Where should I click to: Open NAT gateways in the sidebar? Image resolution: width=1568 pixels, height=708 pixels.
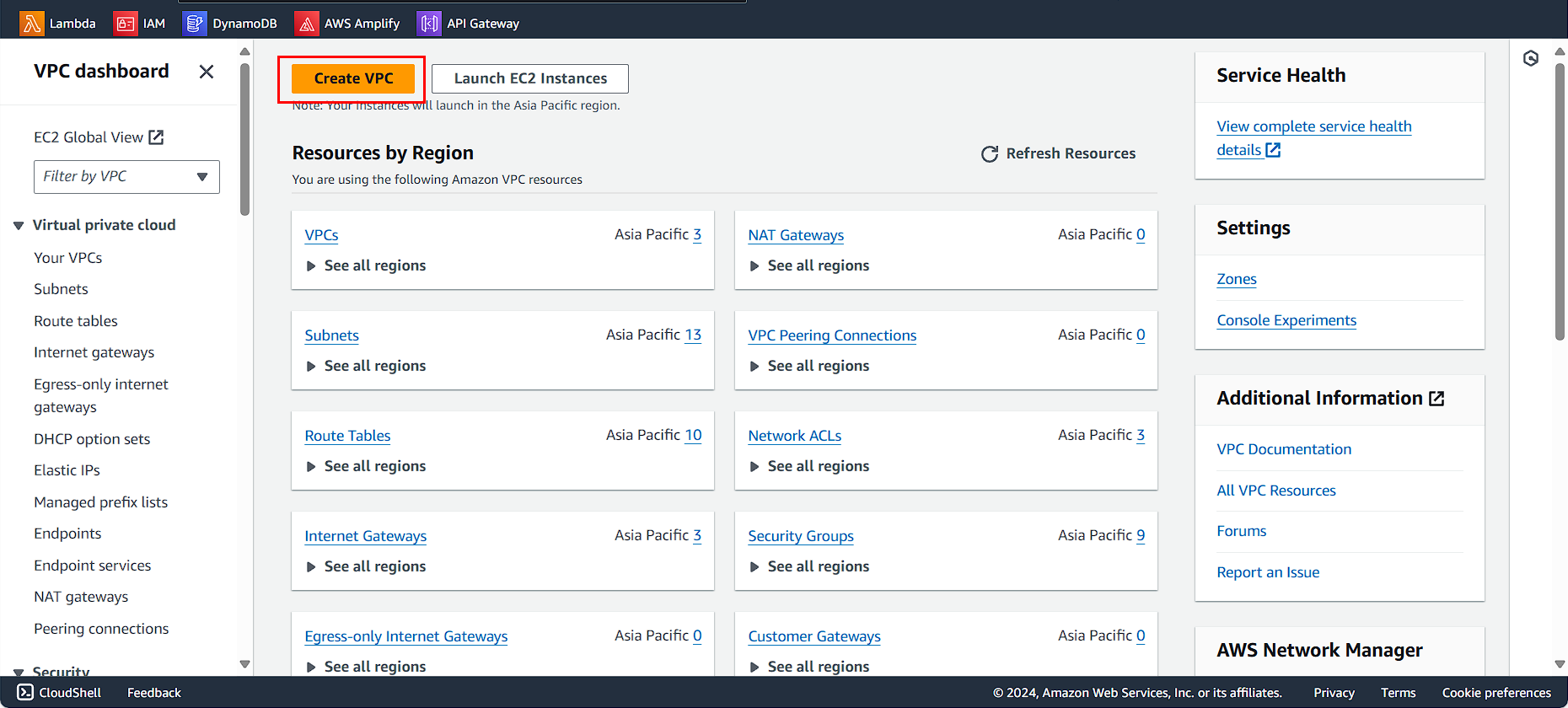click(x=81, y=597)
